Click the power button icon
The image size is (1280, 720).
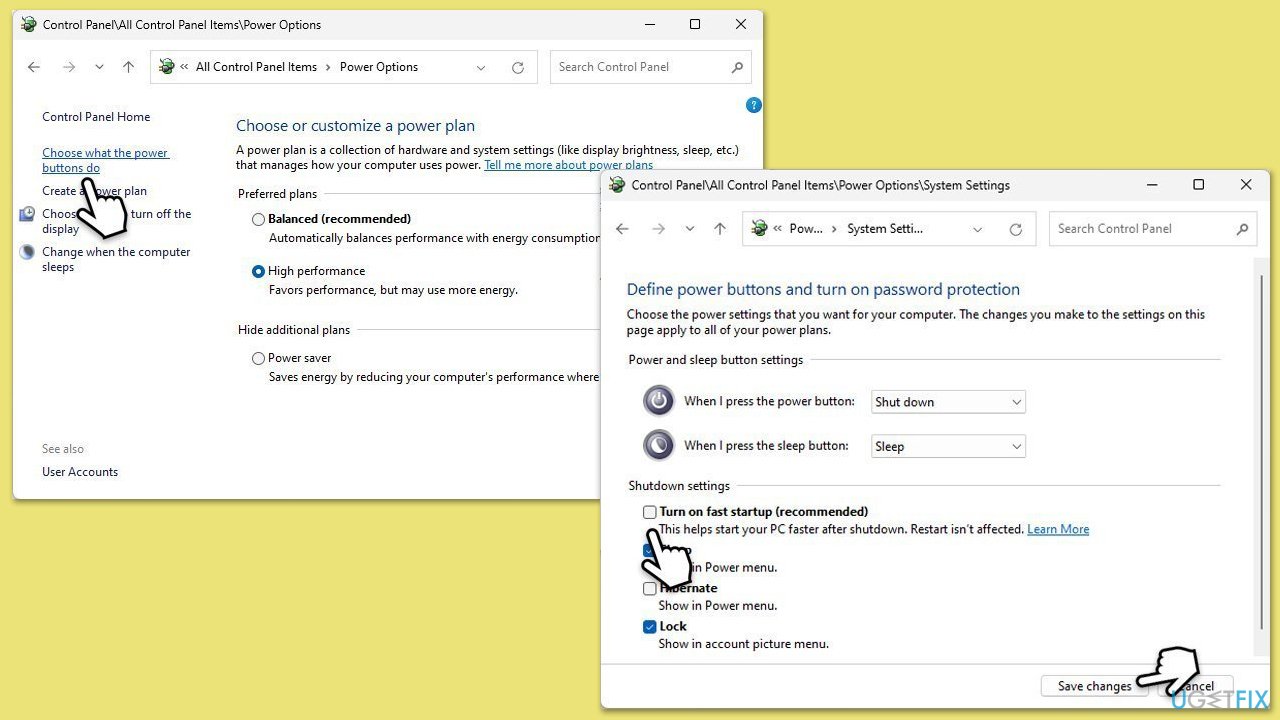click(x=658, y=401)
